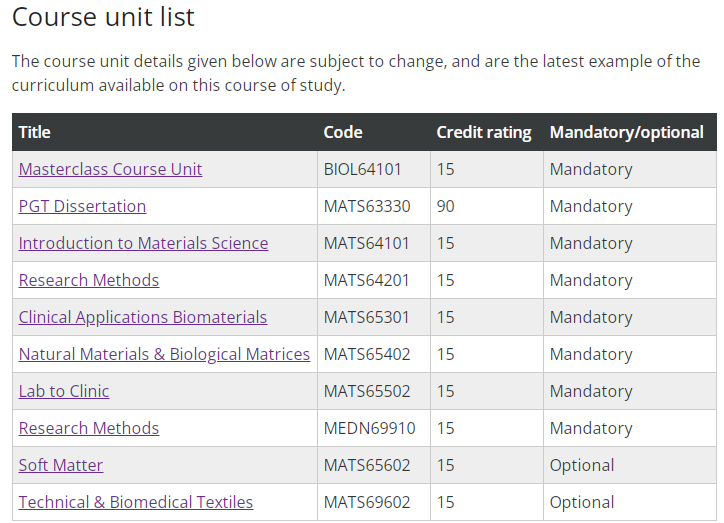Open the Lab to Clinic link
Viewport: 724px width, 523px height.
tap(64, 391)
